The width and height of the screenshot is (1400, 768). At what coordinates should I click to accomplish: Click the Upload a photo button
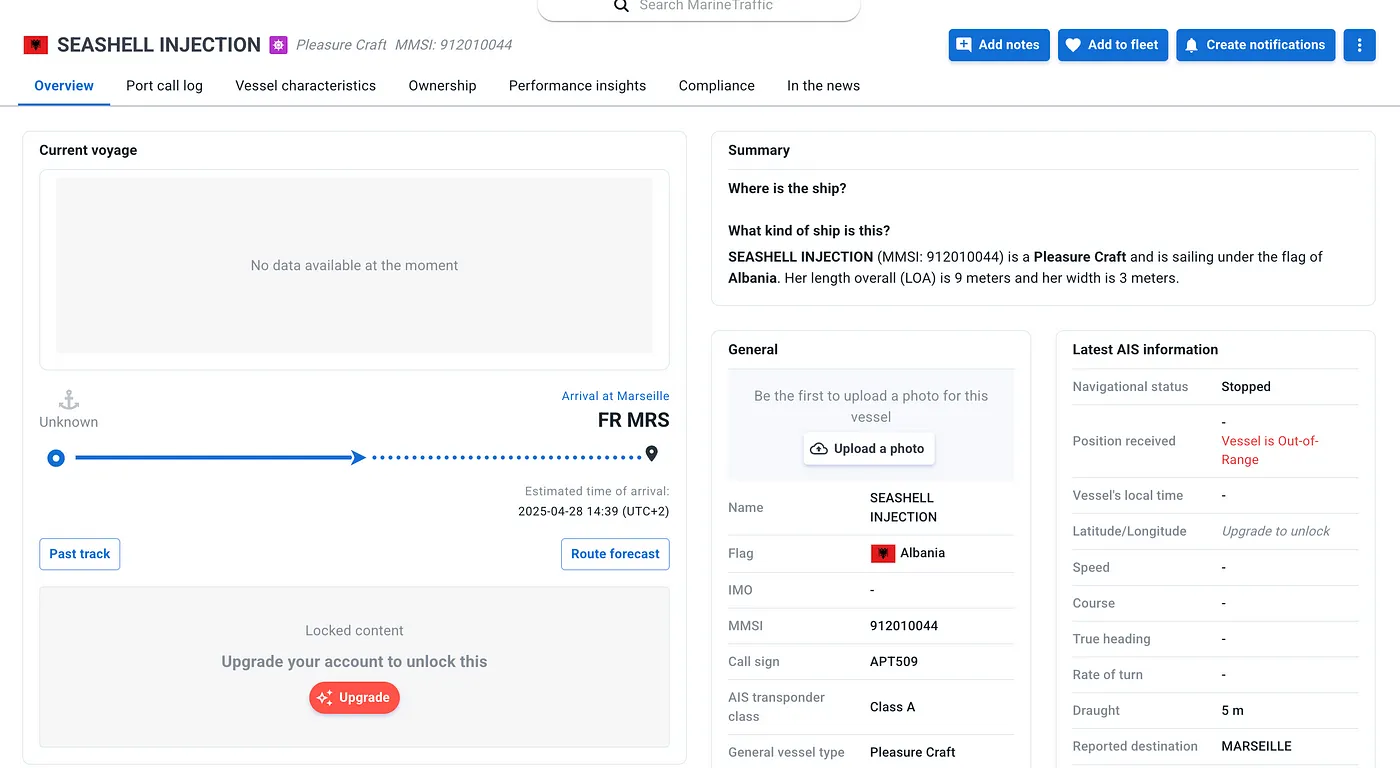coord(868,449)
